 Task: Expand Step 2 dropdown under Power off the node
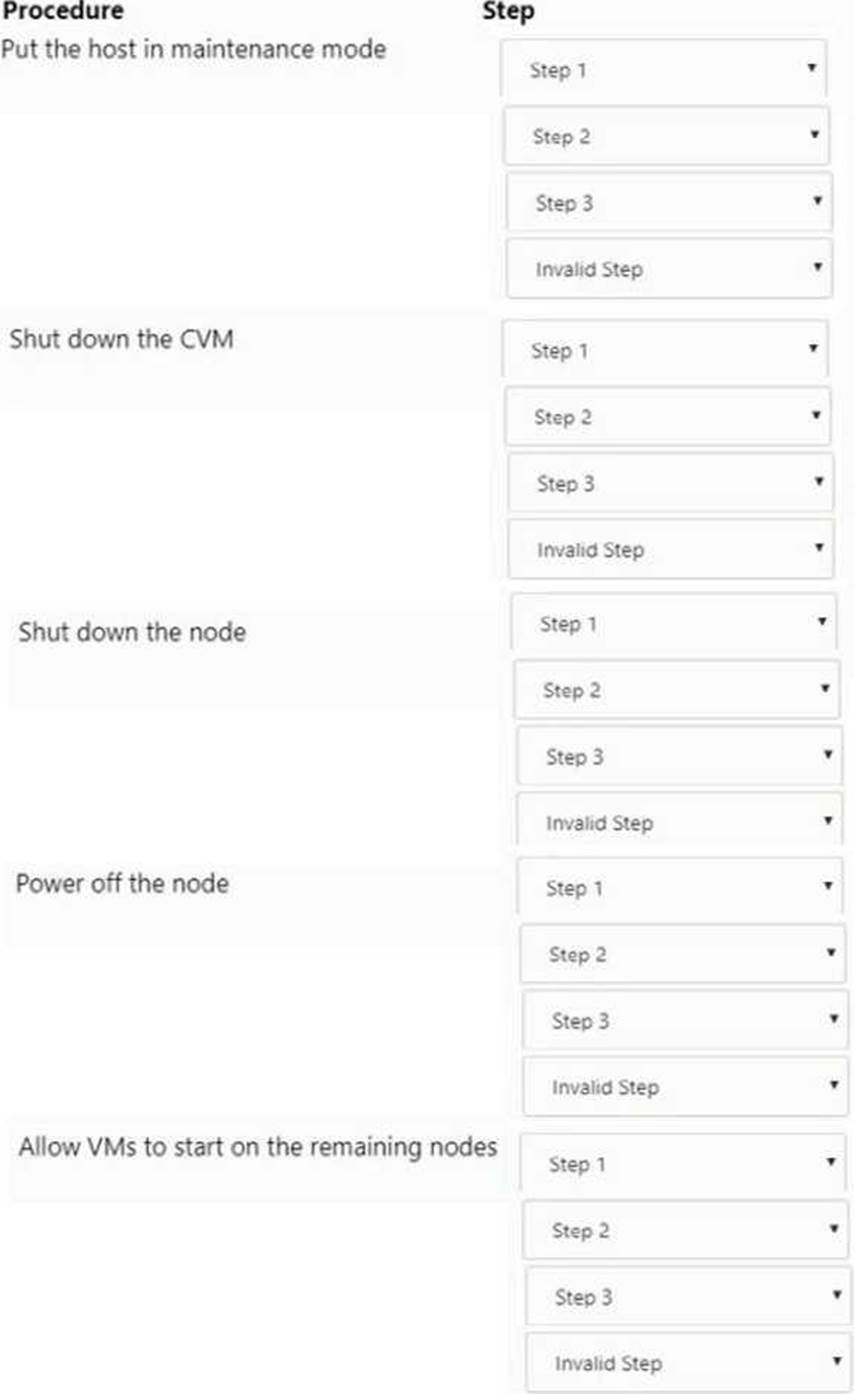click(x=682, y=955)
